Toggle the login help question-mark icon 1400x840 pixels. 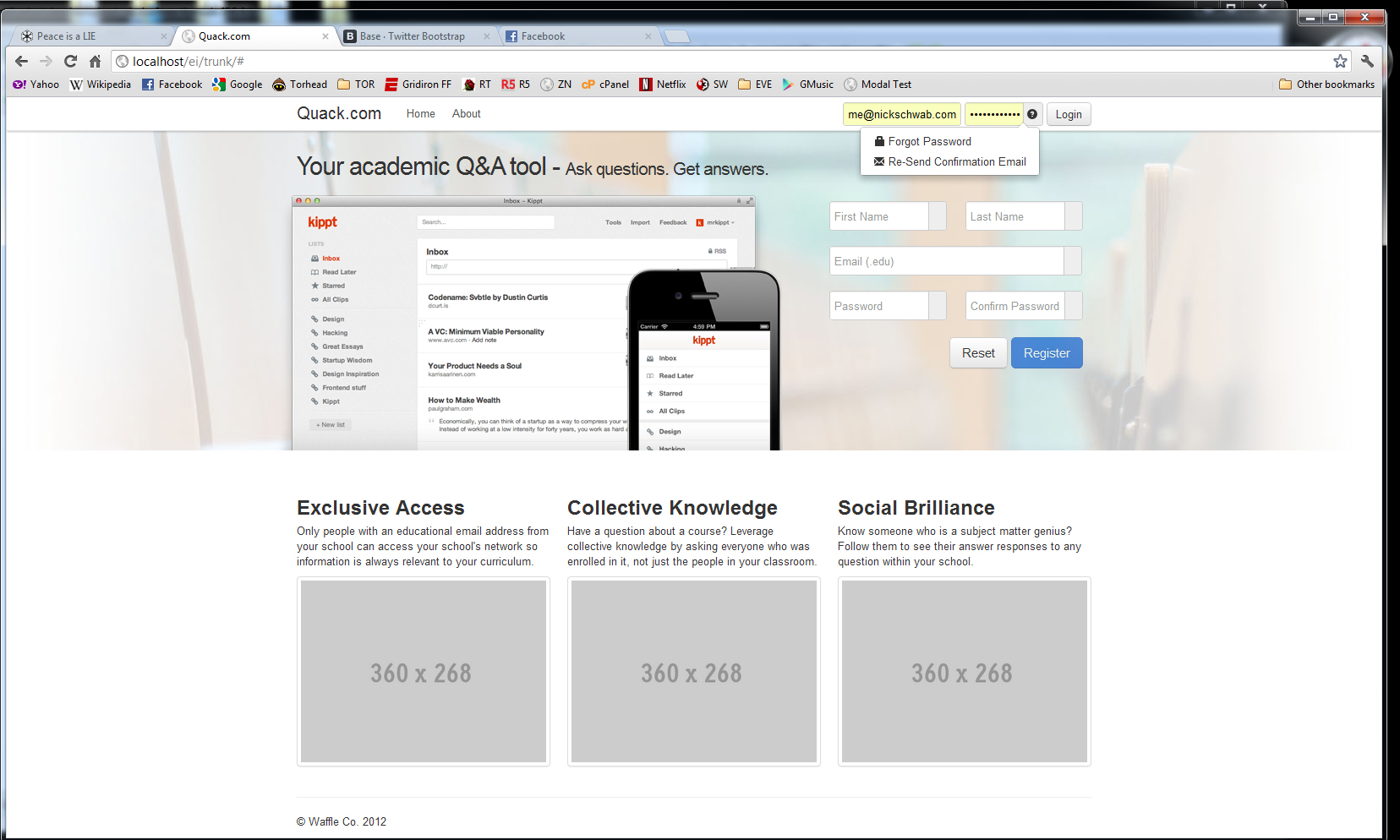(x=1032, y=114)
